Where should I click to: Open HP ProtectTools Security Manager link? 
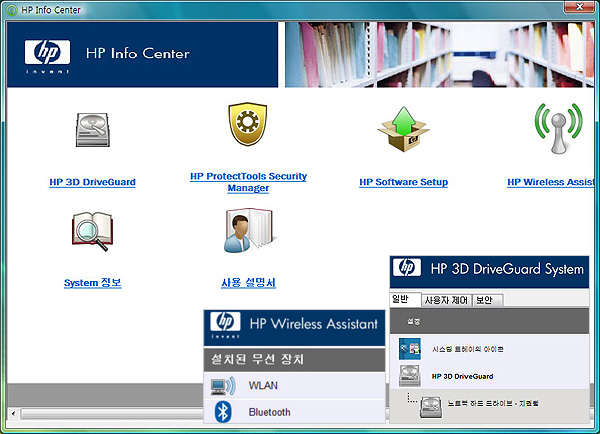248,182
